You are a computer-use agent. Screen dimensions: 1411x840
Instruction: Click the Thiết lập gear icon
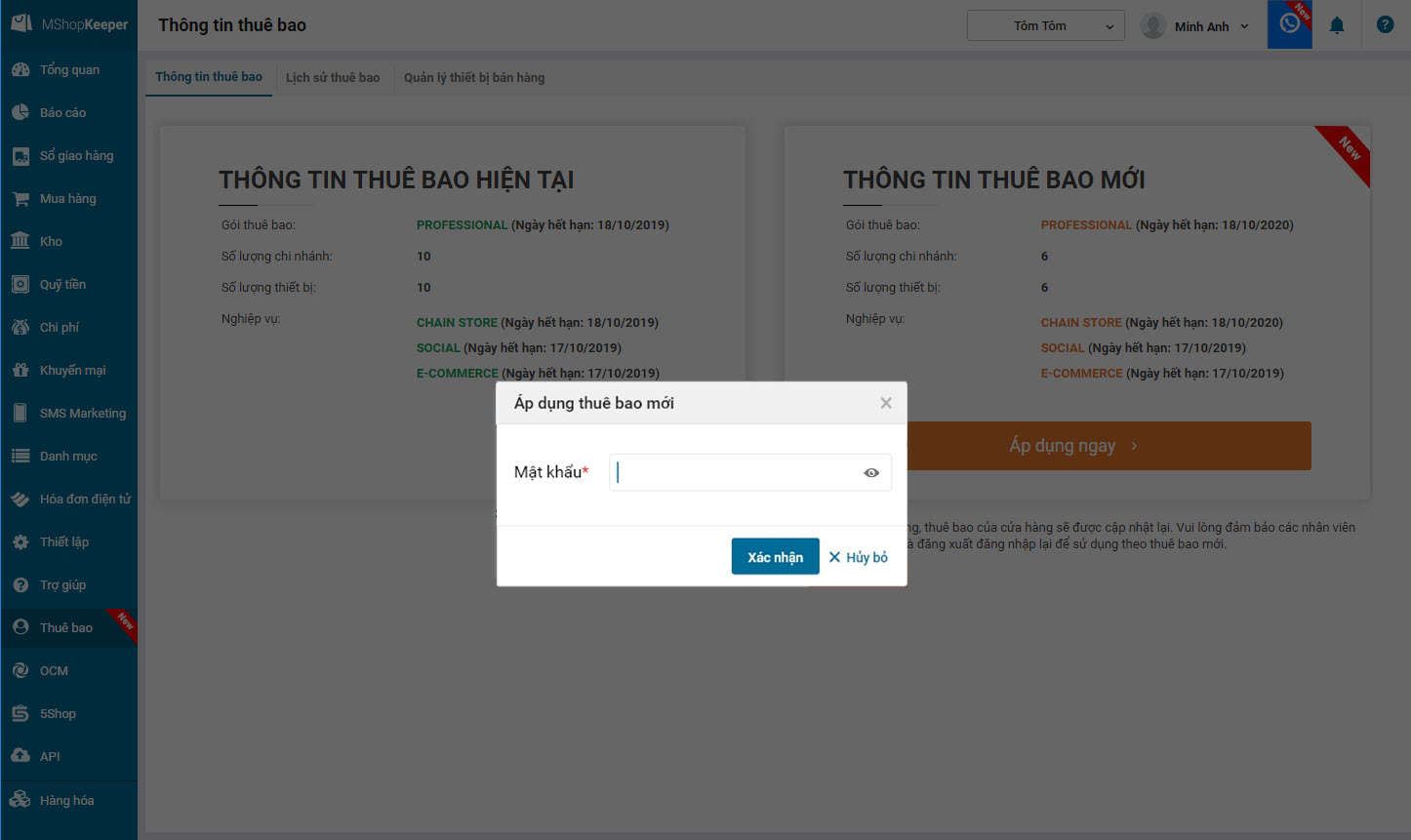tap(20, 542)
